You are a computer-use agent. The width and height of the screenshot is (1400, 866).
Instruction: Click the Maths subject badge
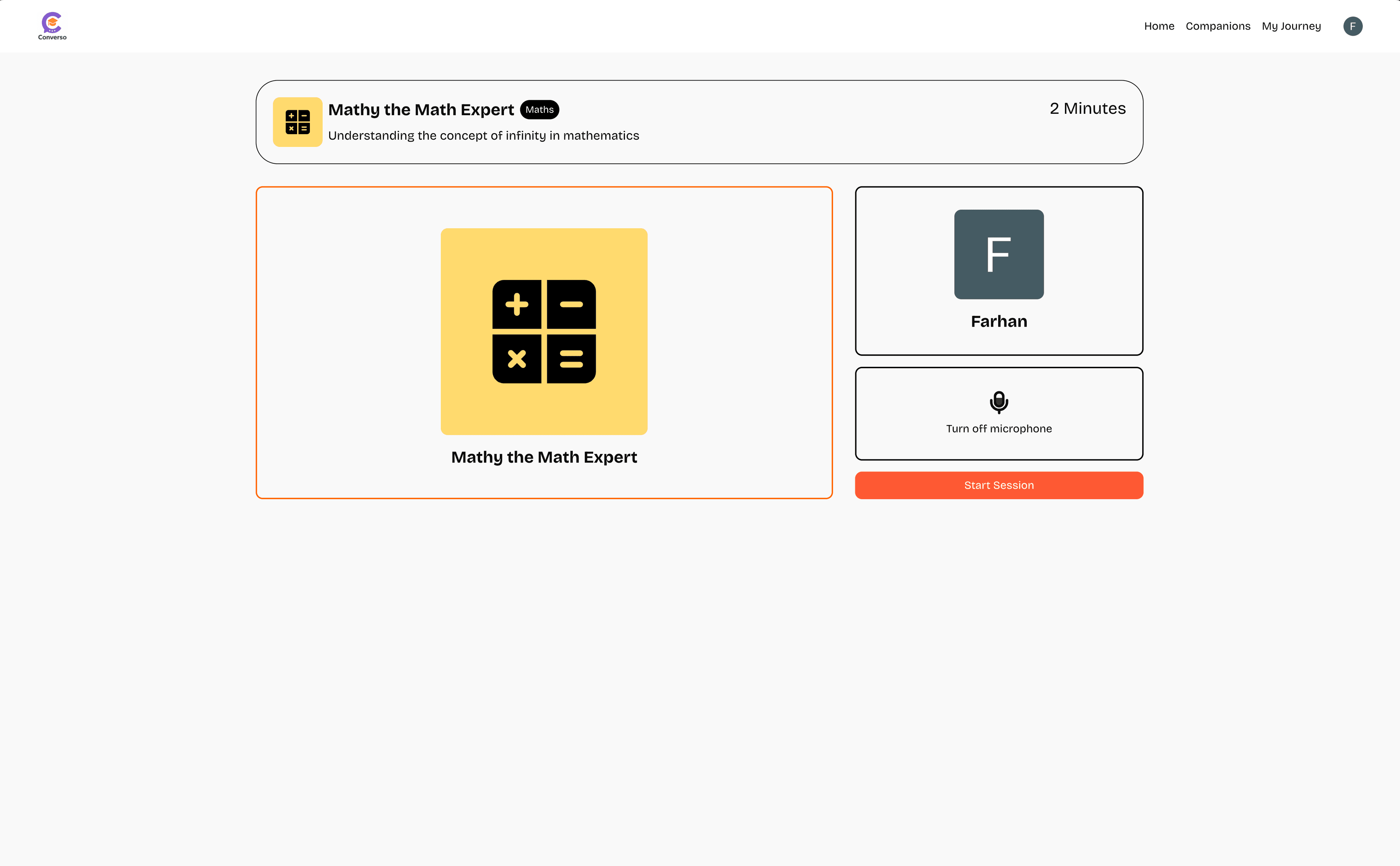539,109
